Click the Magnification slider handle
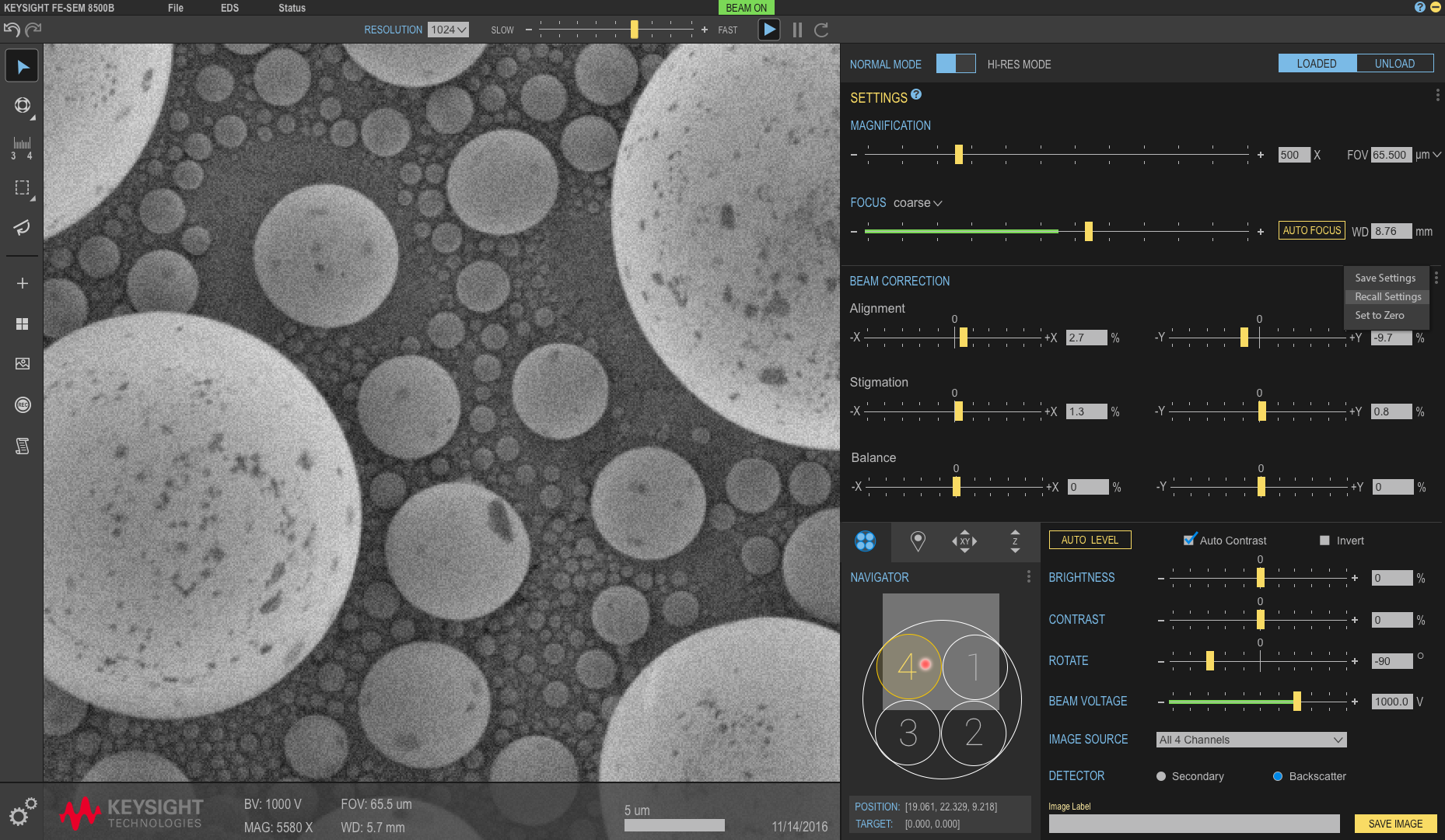1445x840 pixels. (958, 154)
